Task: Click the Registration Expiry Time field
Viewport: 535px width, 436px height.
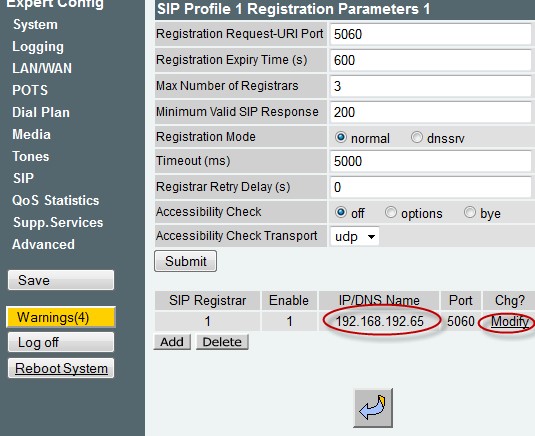Action: coord(431,60)
